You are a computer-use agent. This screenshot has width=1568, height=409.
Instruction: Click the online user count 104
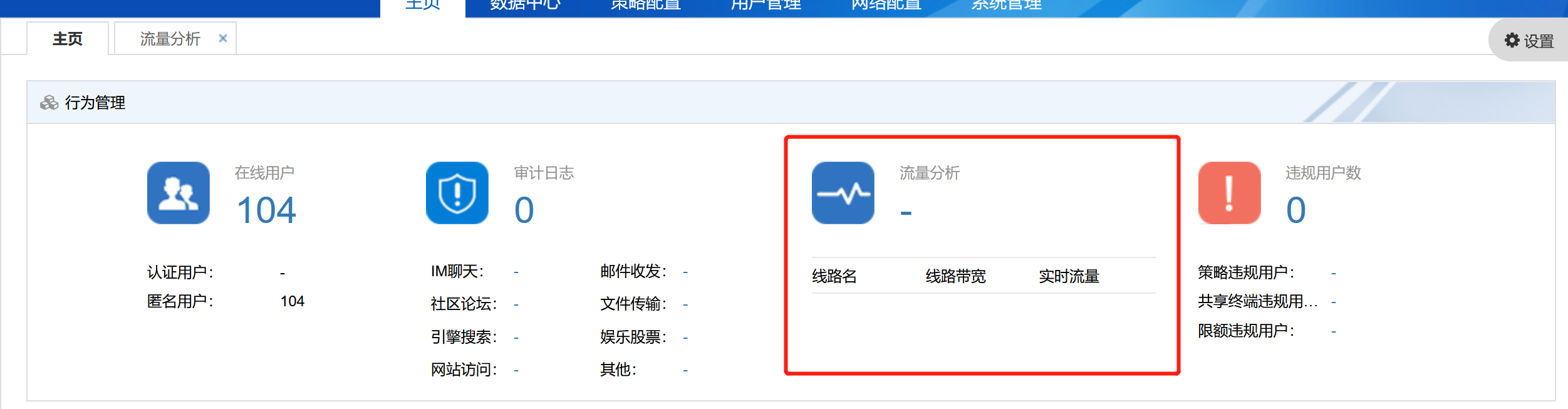pos(266,210)
